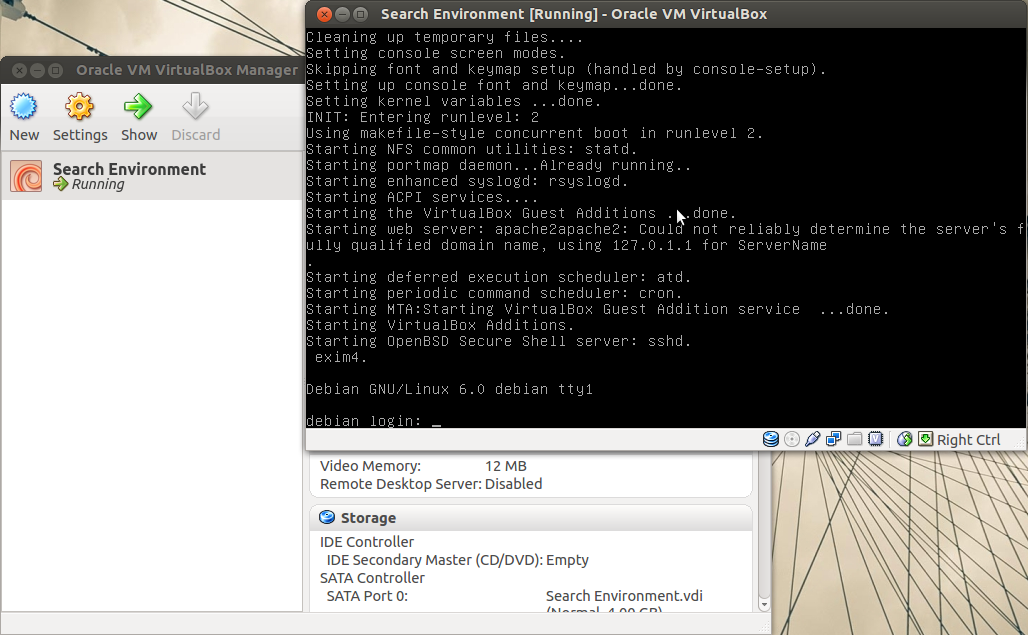Click network adapters status icon
The height and width of the screenshot is (635, 1028).
tap(833, 439)
